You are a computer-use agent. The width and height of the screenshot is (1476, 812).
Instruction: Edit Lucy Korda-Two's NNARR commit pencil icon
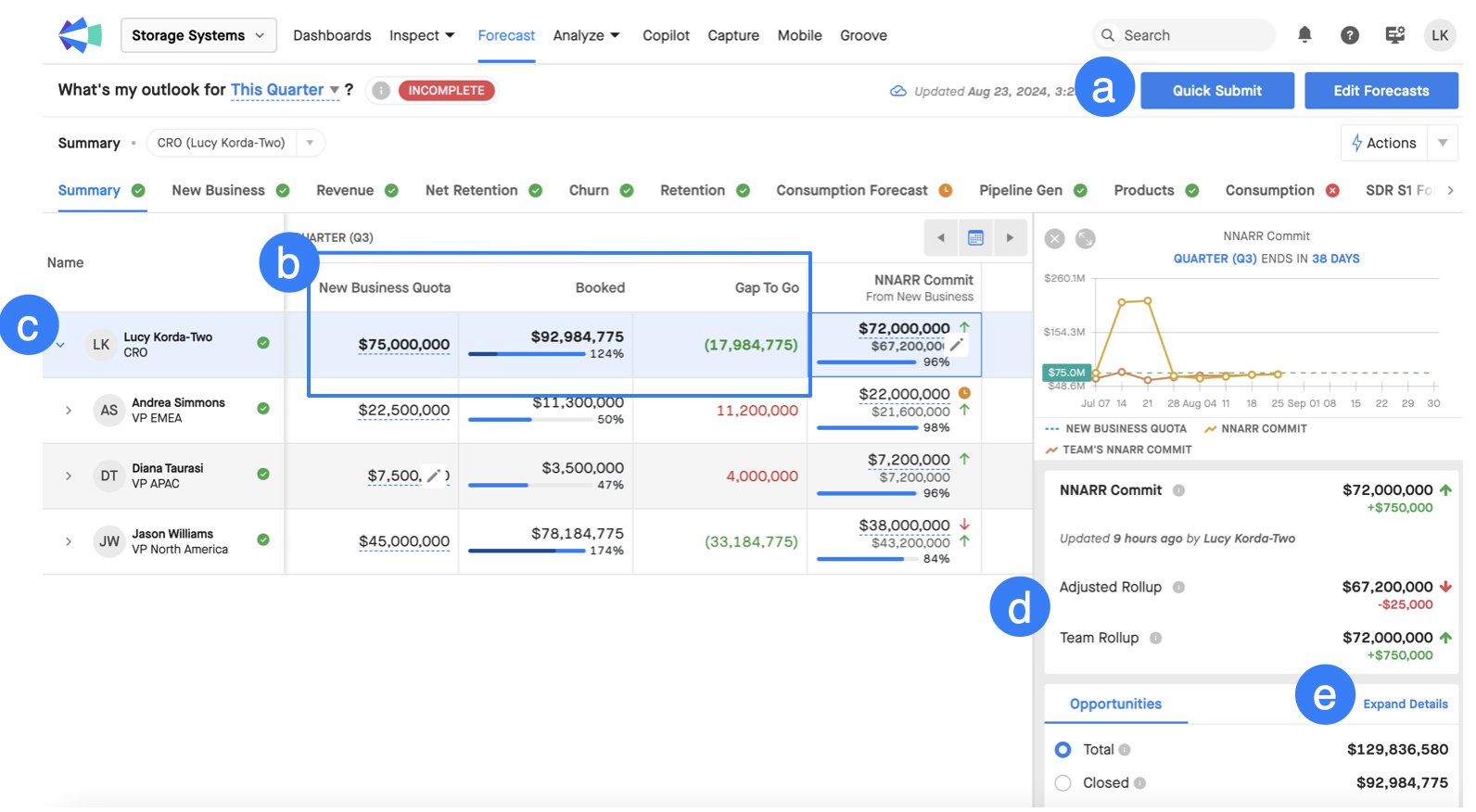click(x=957, y=346)
